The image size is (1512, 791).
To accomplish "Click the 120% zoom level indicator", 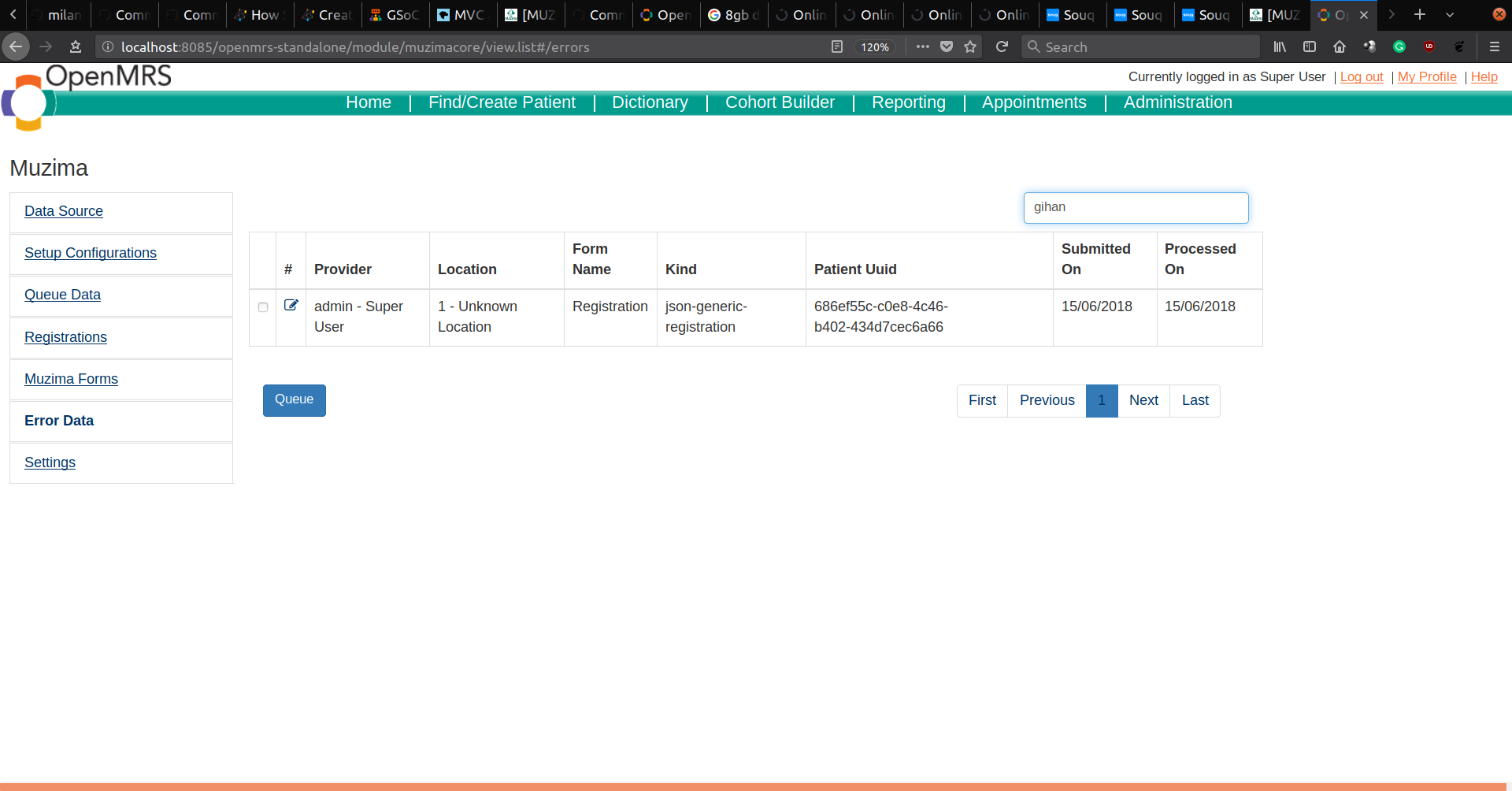I will coord(875,46).
